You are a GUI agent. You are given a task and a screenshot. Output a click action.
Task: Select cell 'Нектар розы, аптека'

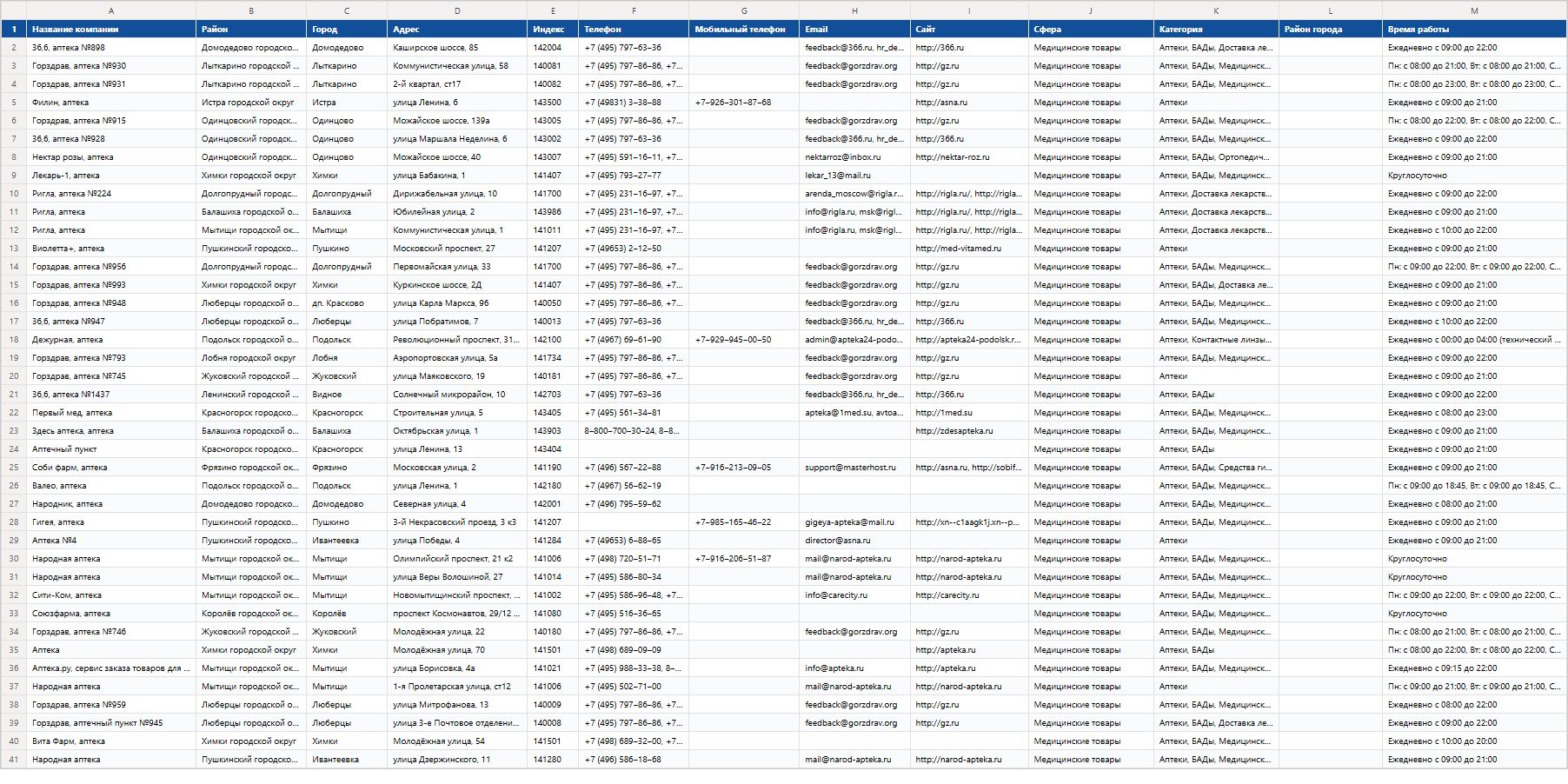coord(111,157)
